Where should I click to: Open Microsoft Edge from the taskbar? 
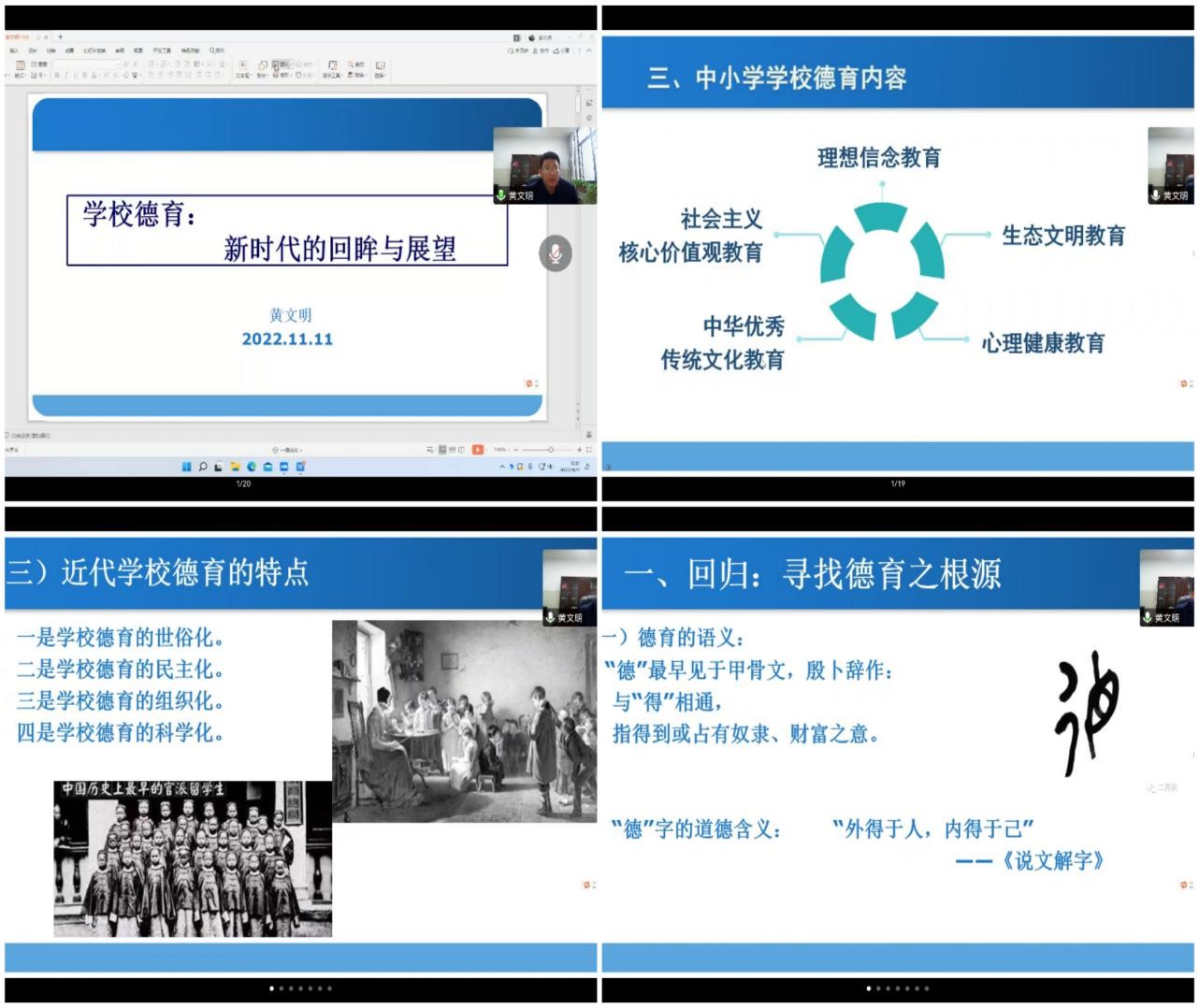(253, 467)
